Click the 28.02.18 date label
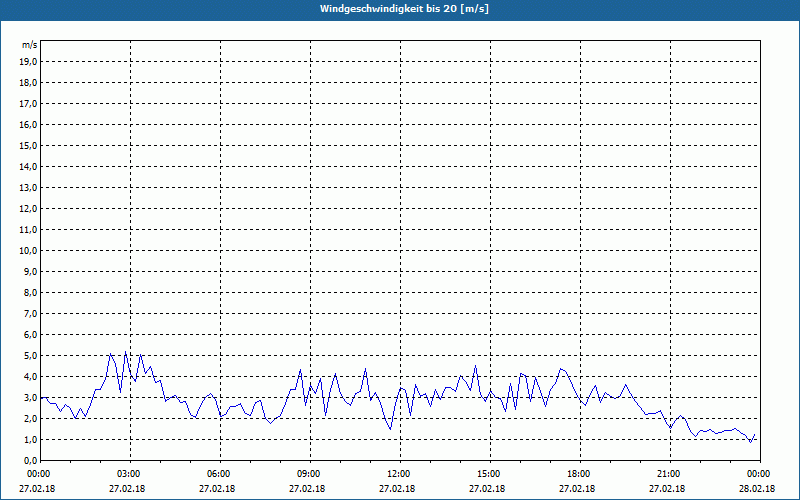 point(757,489)
